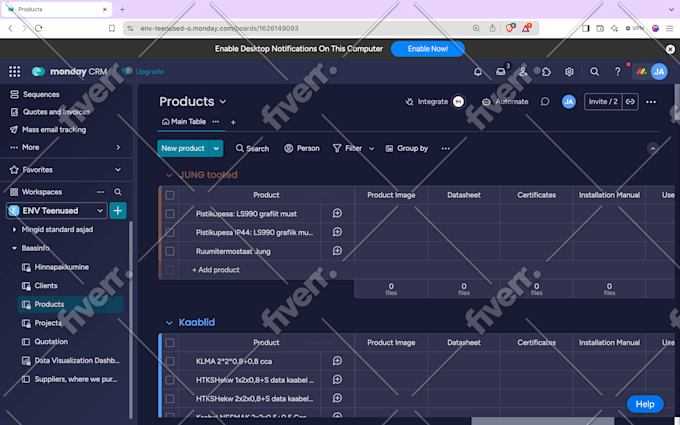The width and height of the screenshot is (680, 425).
Task: Open conversation for HTKSHekw 2x2x0,8+S row
Action: [x=337, y=398]
